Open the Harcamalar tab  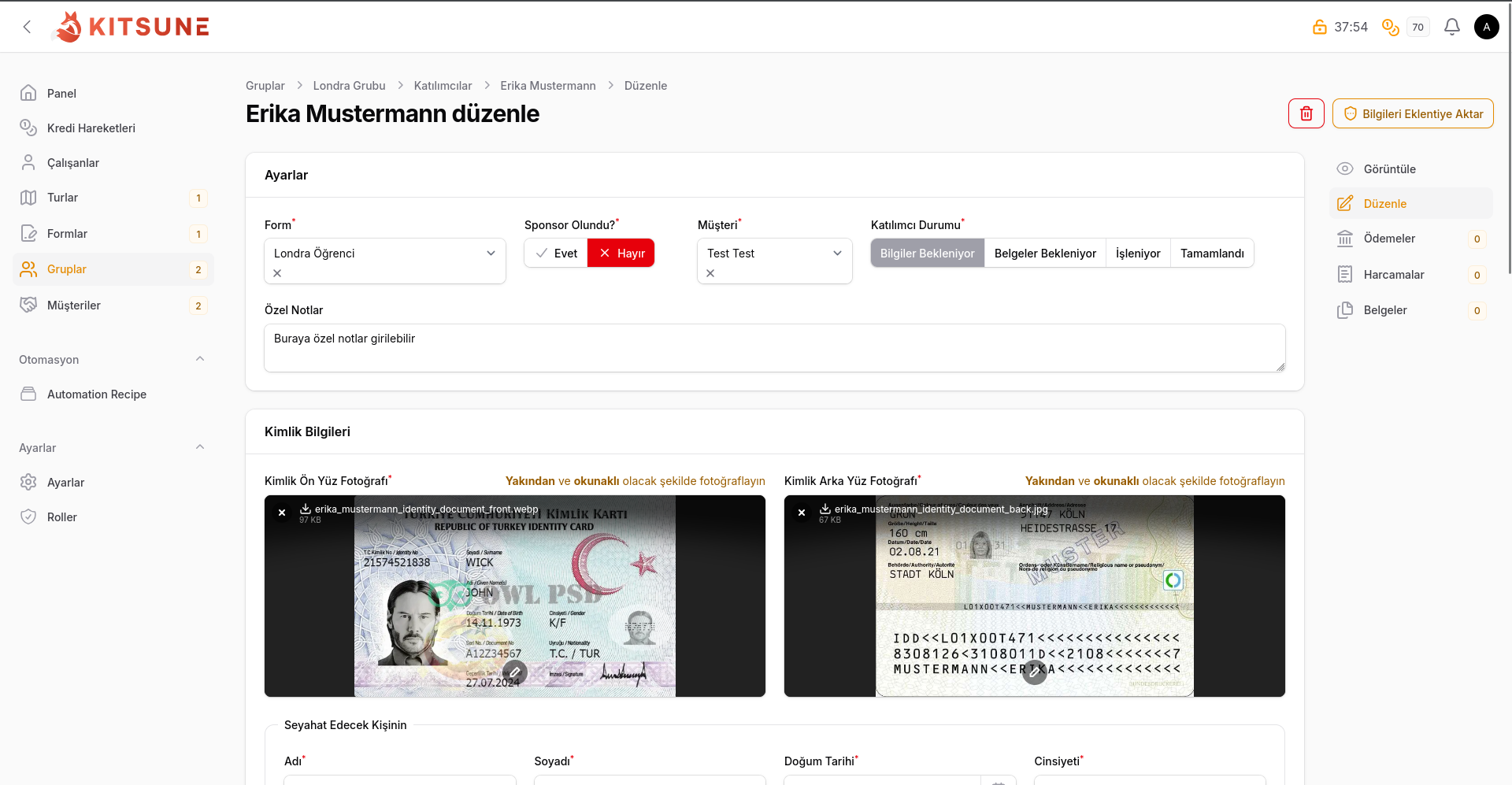point(1411,274)
